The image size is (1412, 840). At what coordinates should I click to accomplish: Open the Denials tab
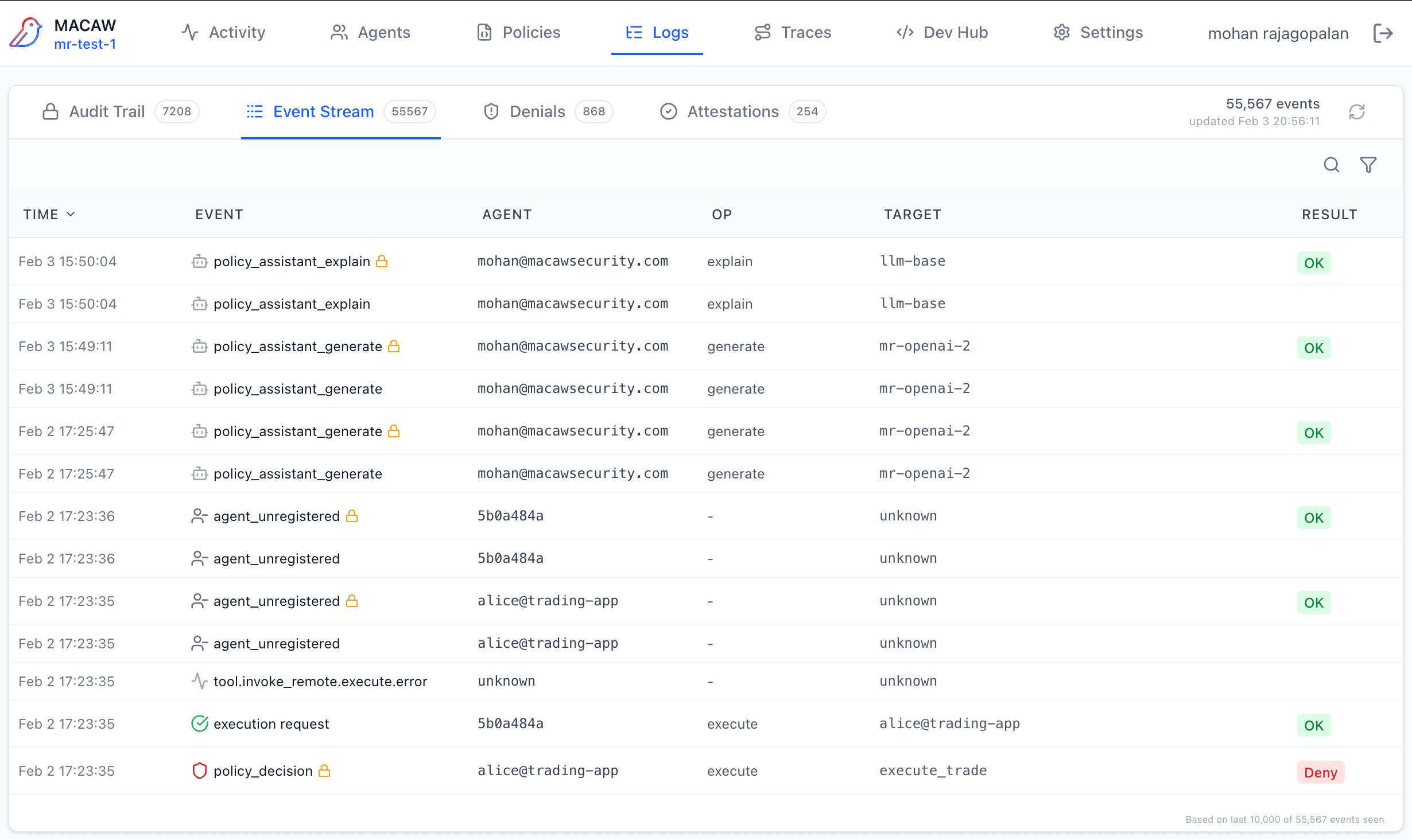click(x=537, y=111)
